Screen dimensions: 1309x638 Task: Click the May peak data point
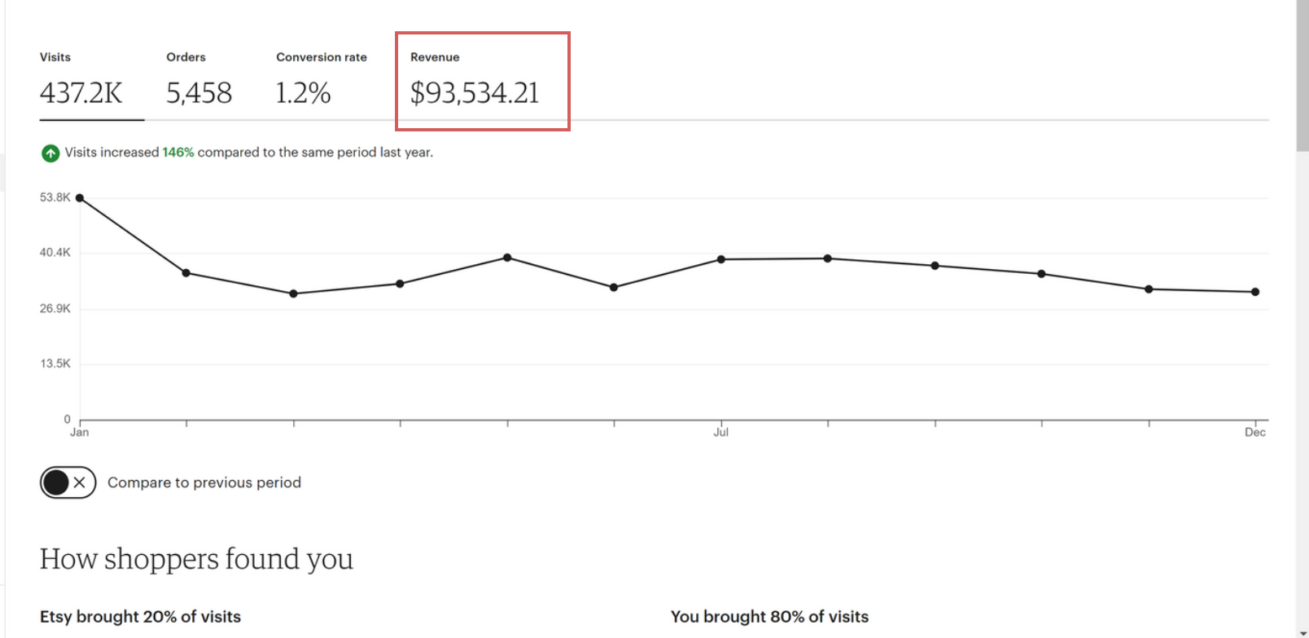pyautogui.click(x=507, y=257)
